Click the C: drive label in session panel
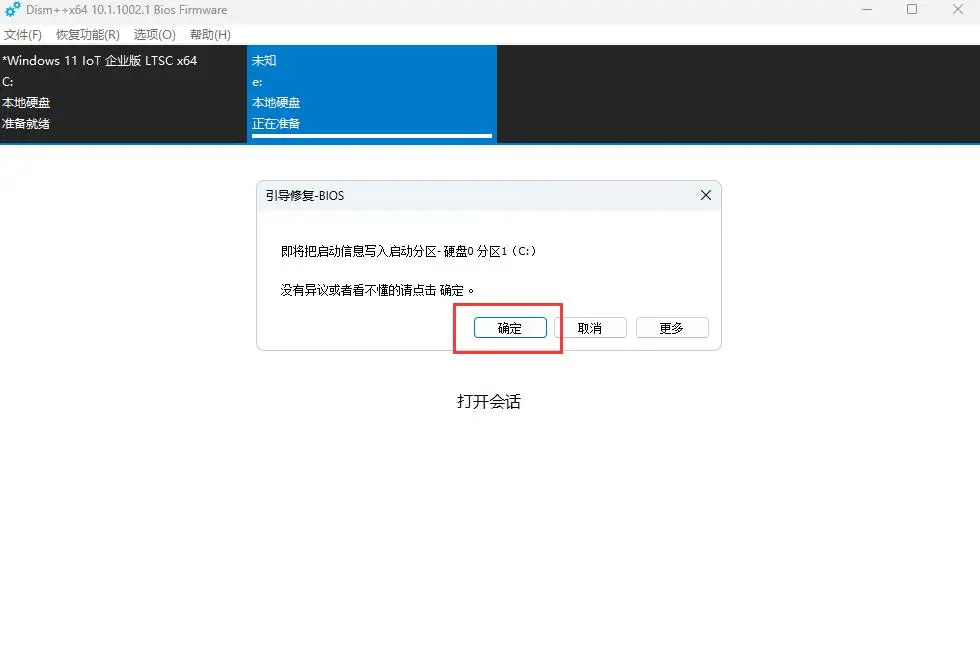This screenshot has width=980, height=656. tap(9, 81)
